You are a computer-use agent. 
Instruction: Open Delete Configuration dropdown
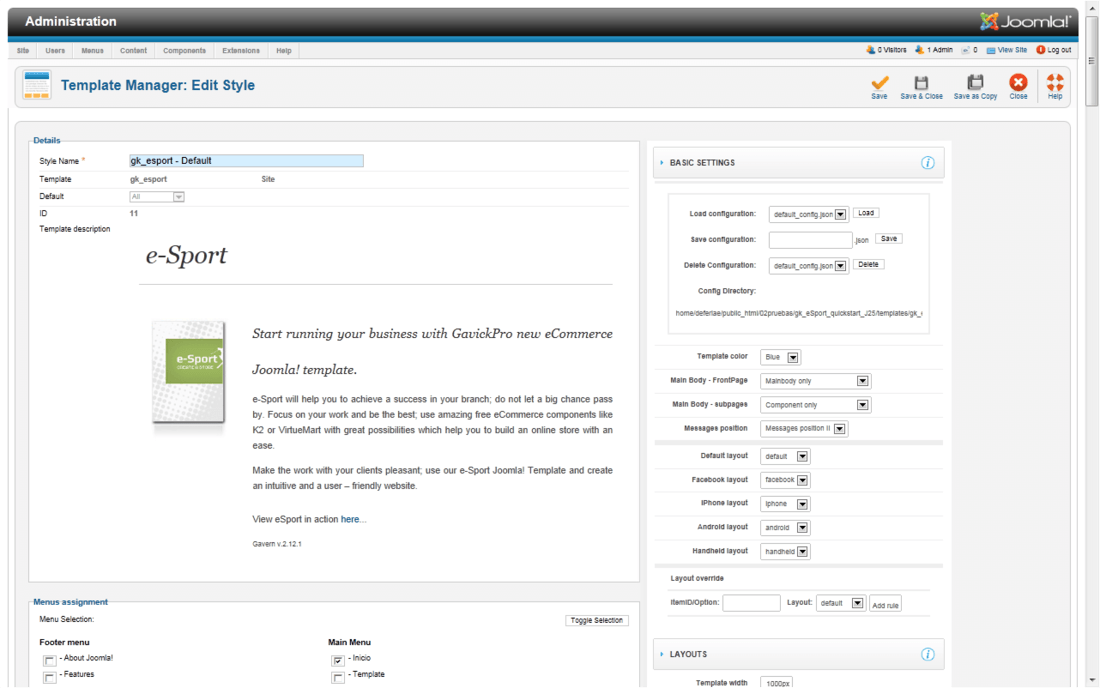(x=808, y=266)
